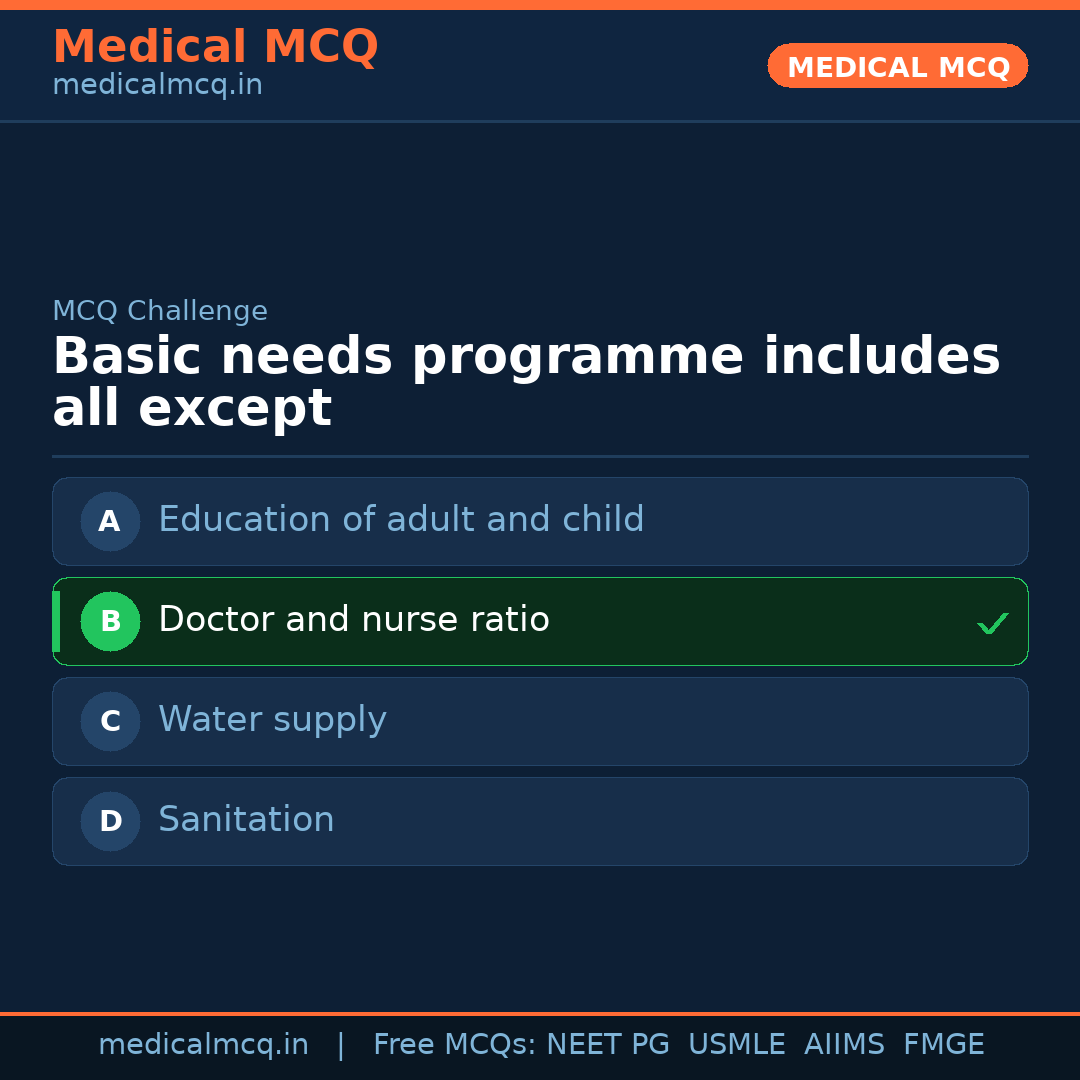The height and width of the screenshot is (1080, 1080).
Task: Click the green left accent bar beside option B
Action: coord(56,621)
